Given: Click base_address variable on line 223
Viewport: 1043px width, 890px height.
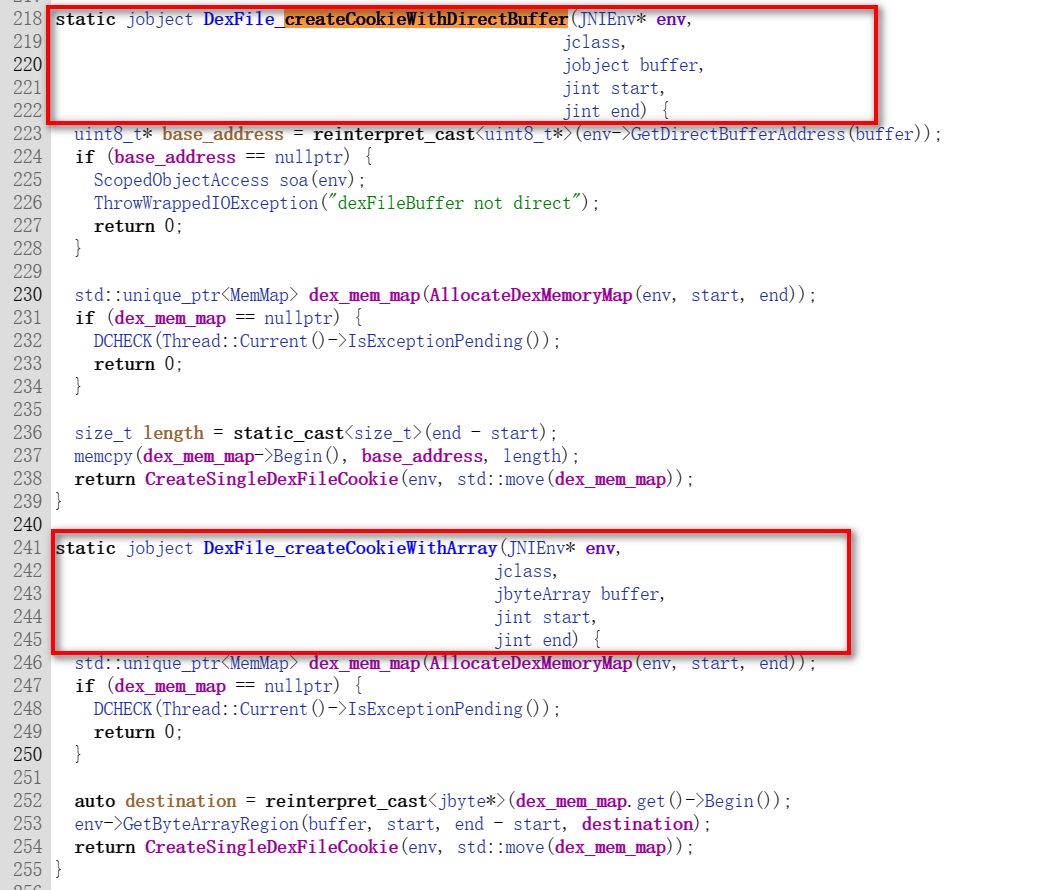Looking at the screenshot, I should (x=223, y=134).
